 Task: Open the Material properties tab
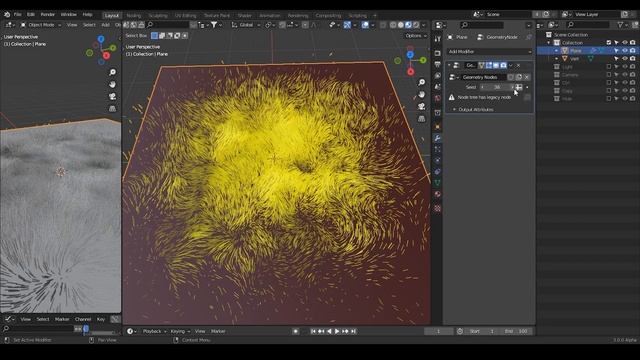tap(438, 194)
